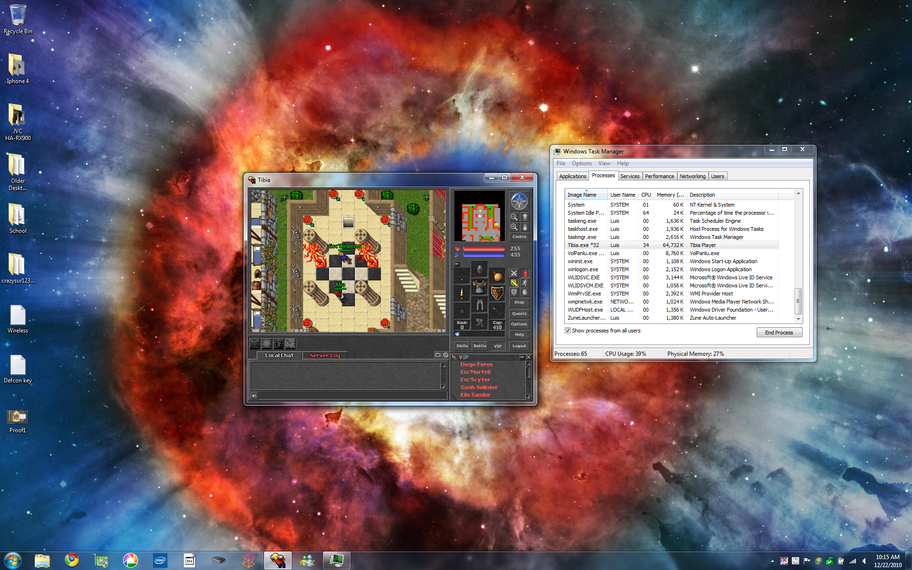
Task: Select the legs equipment slot
Action: coord(479,305)
